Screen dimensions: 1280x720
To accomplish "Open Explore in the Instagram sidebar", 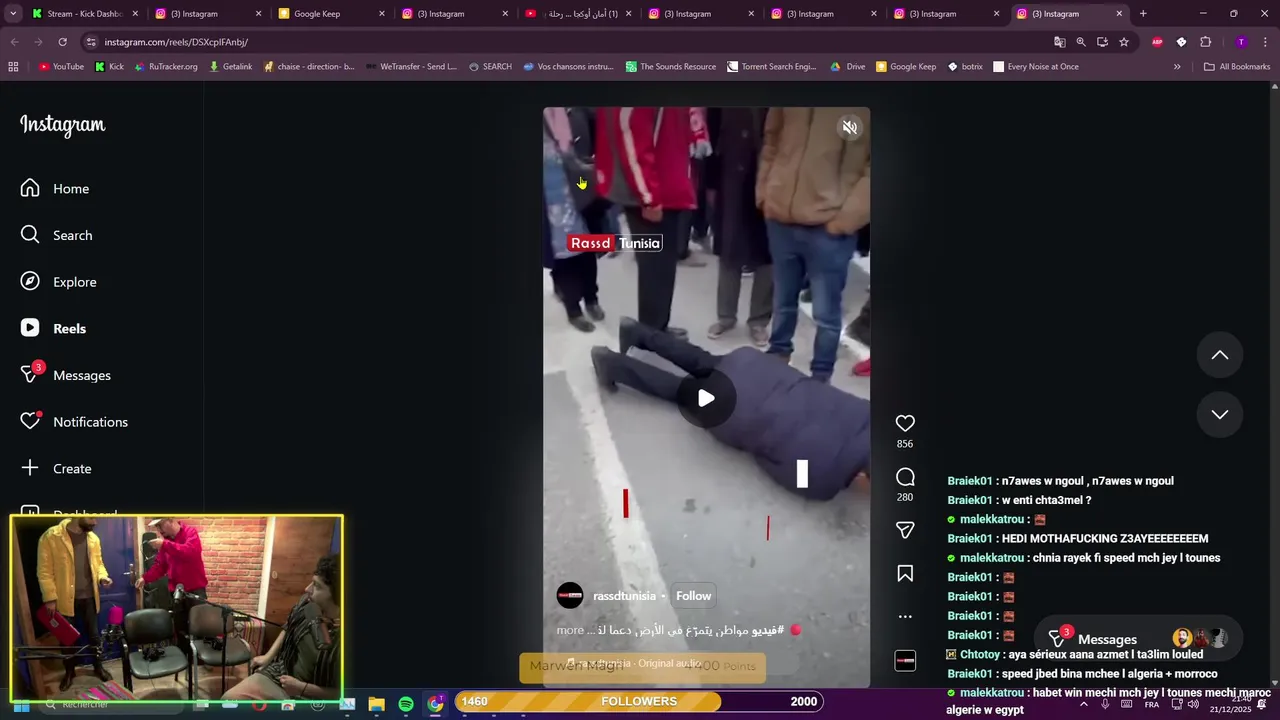I will (x=58, y=282).
